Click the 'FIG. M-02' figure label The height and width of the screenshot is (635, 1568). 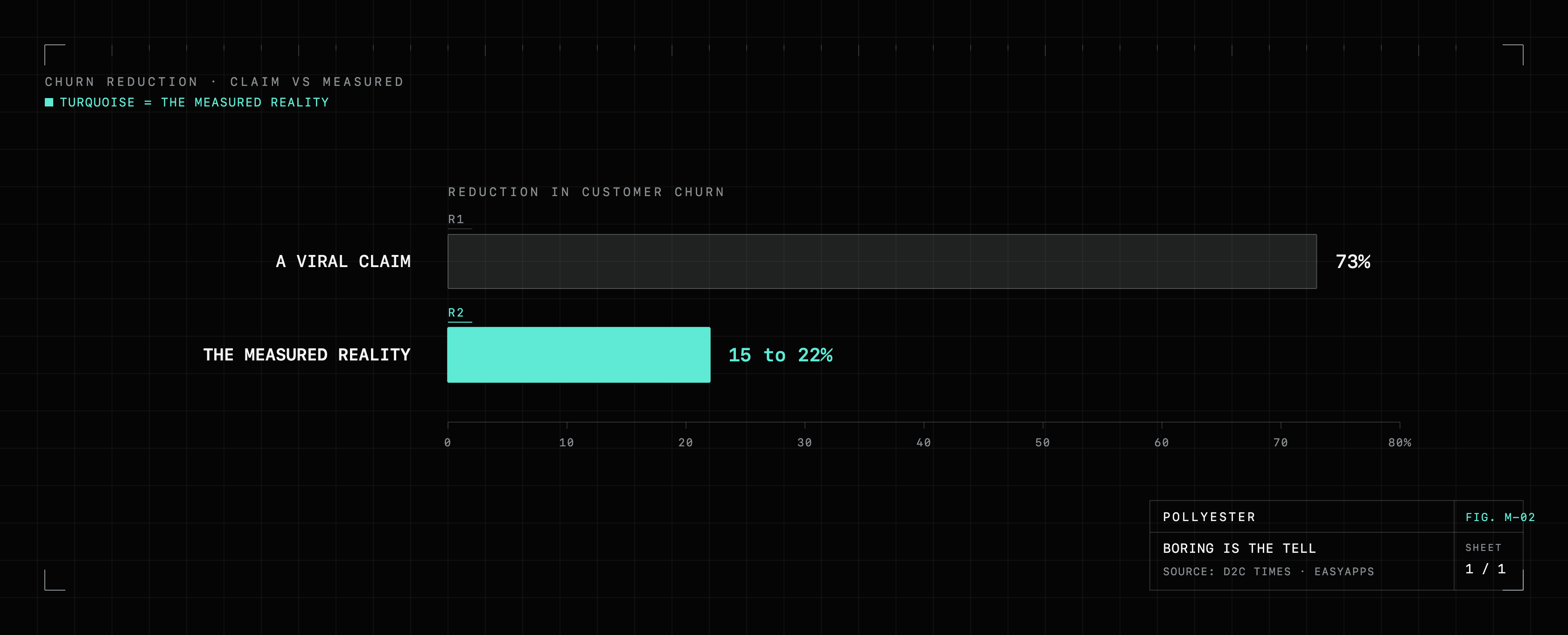tap(1500, 517)
